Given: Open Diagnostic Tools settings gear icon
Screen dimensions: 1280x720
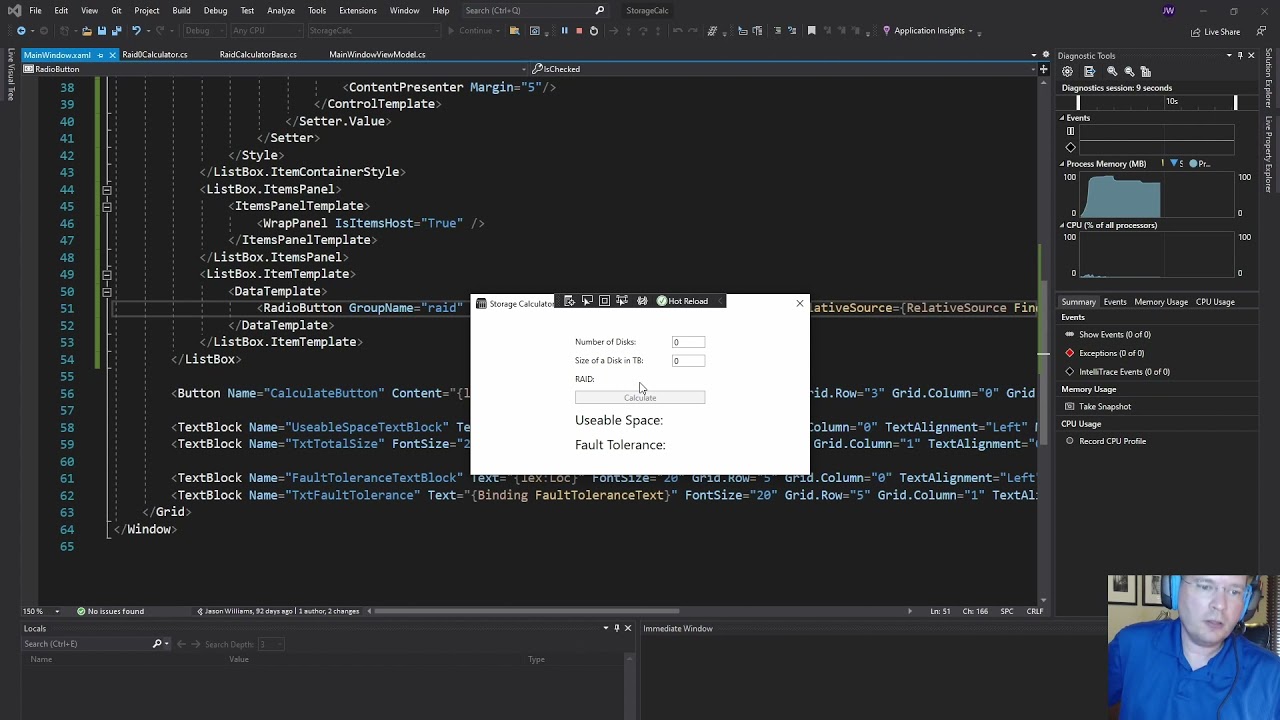Looking at the screenshot, I should [x=1068, y=72].
